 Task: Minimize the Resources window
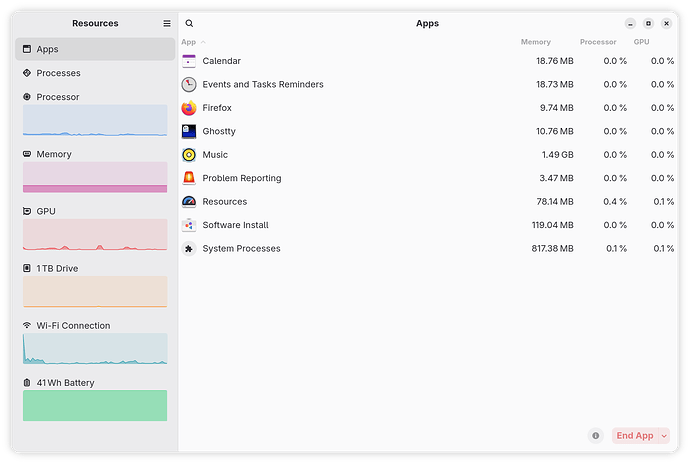pos(630,23)
